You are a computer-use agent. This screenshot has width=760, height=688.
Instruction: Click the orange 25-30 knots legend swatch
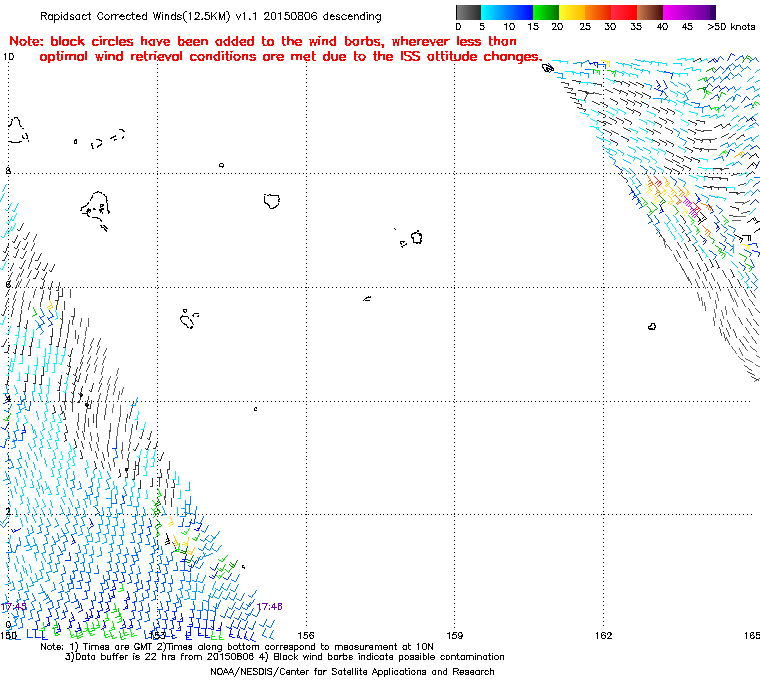coord(598,12)
